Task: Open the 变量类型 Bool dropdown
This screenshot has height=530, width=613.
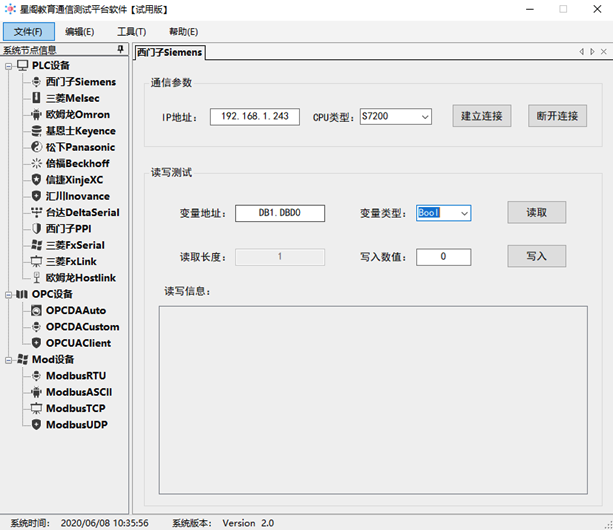Action: tap(463, 213)
